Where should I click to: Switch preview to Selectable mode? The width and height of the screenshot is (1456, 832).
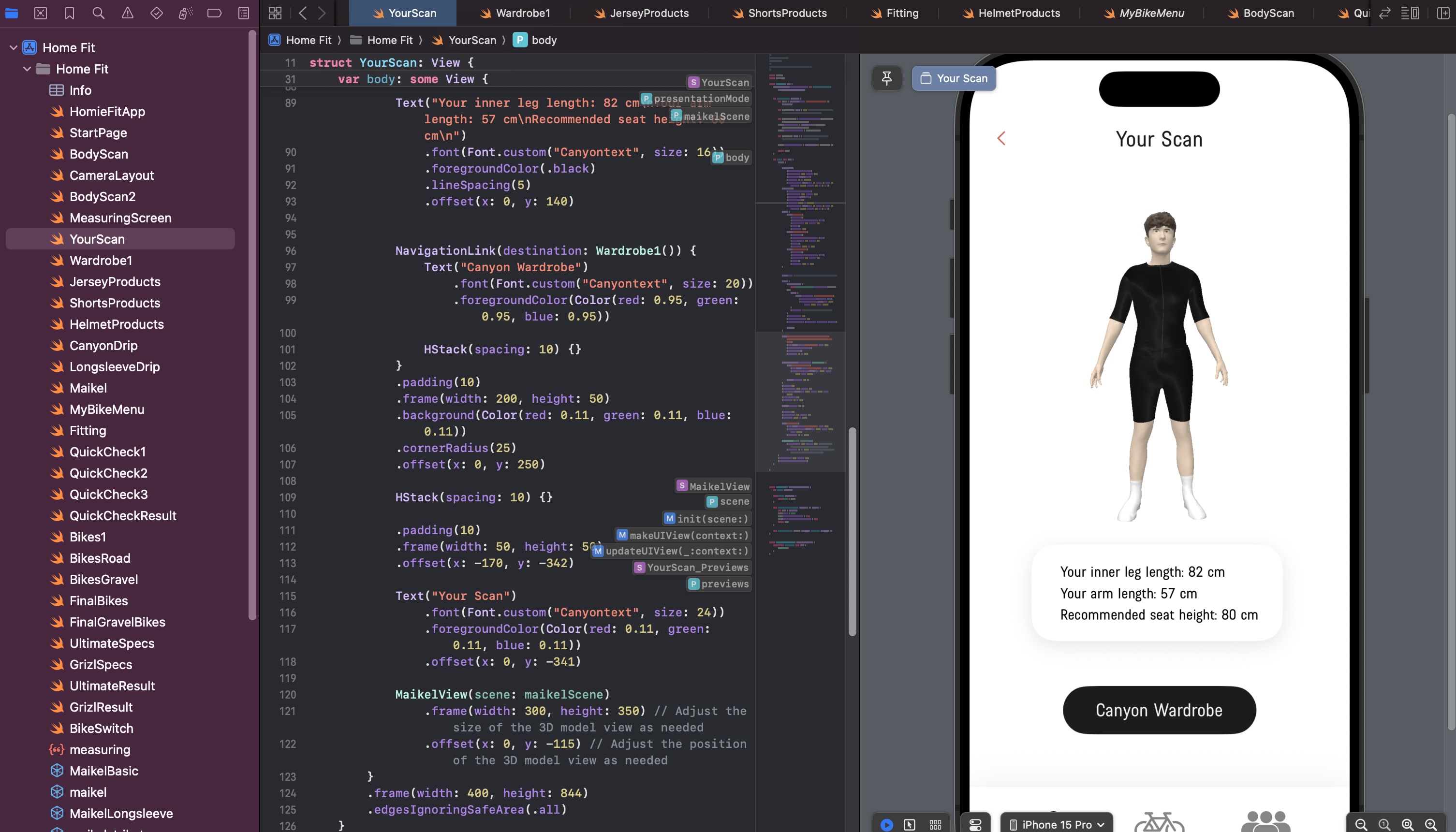pos(909,824)
